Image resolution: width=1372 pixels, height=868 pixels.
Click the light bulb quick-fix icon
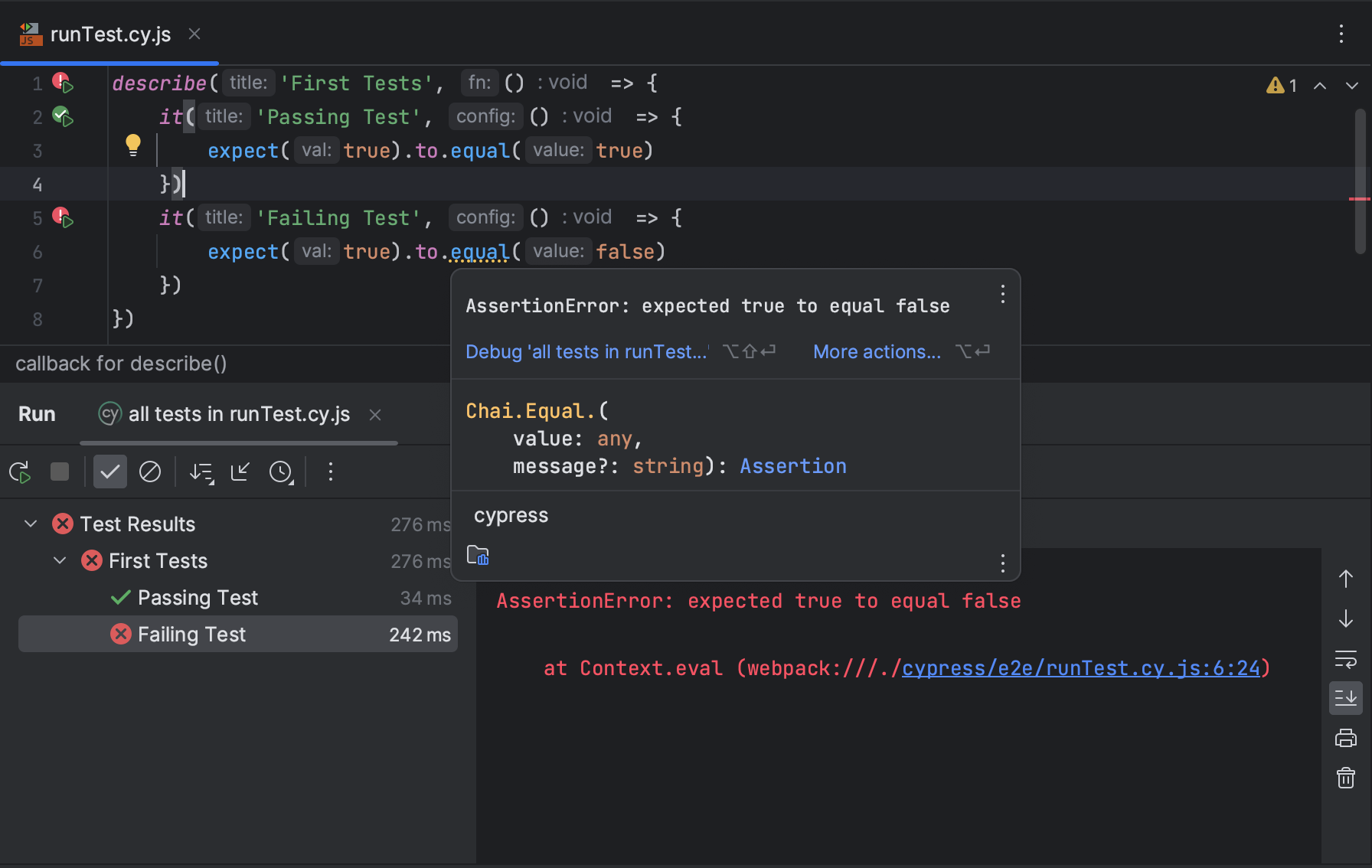point(133,144)
